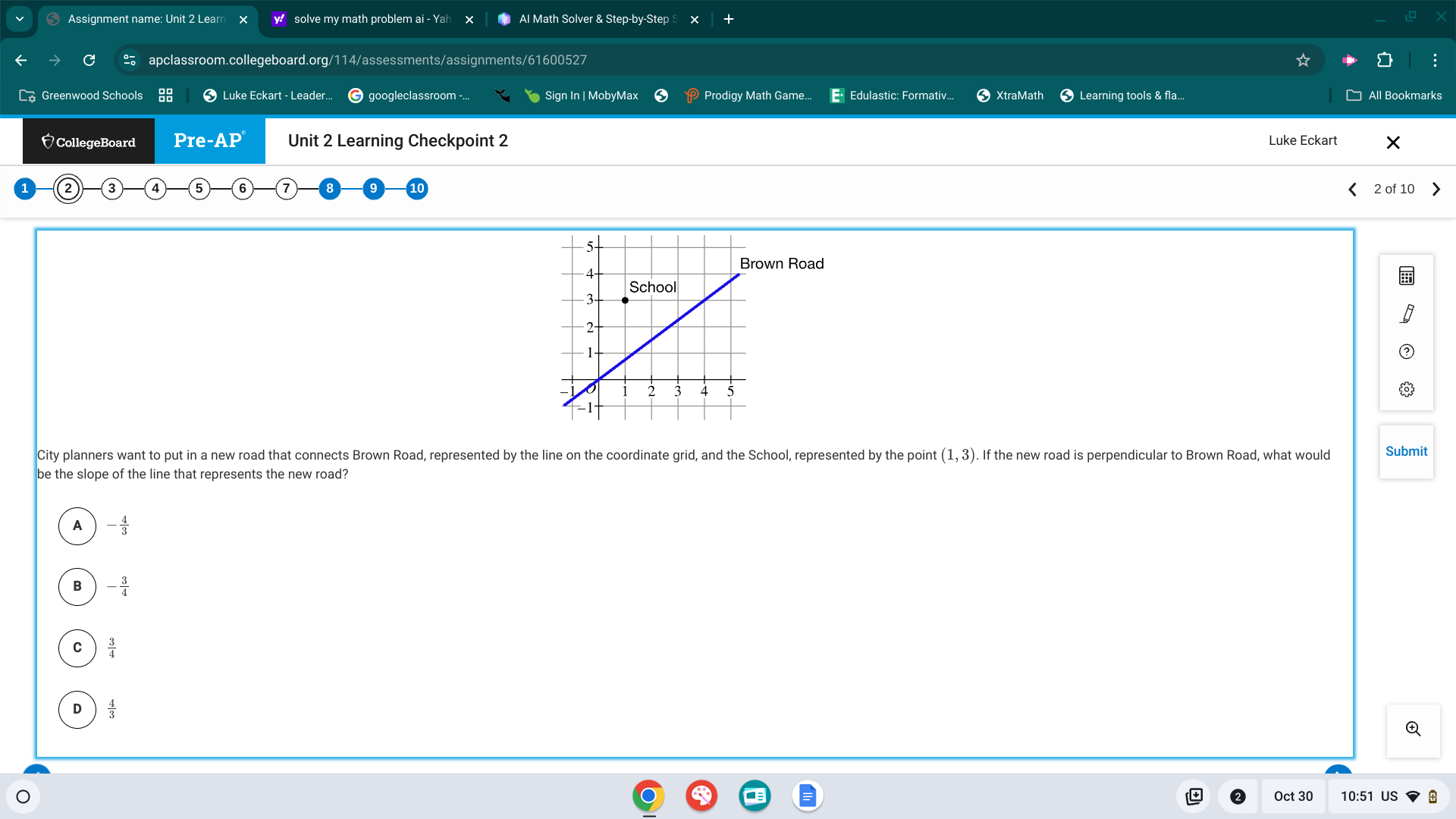The width and height of the screenshot is (1456, 819).
Task: Click the CollegeBoard logo
Action: coord(89,142)
